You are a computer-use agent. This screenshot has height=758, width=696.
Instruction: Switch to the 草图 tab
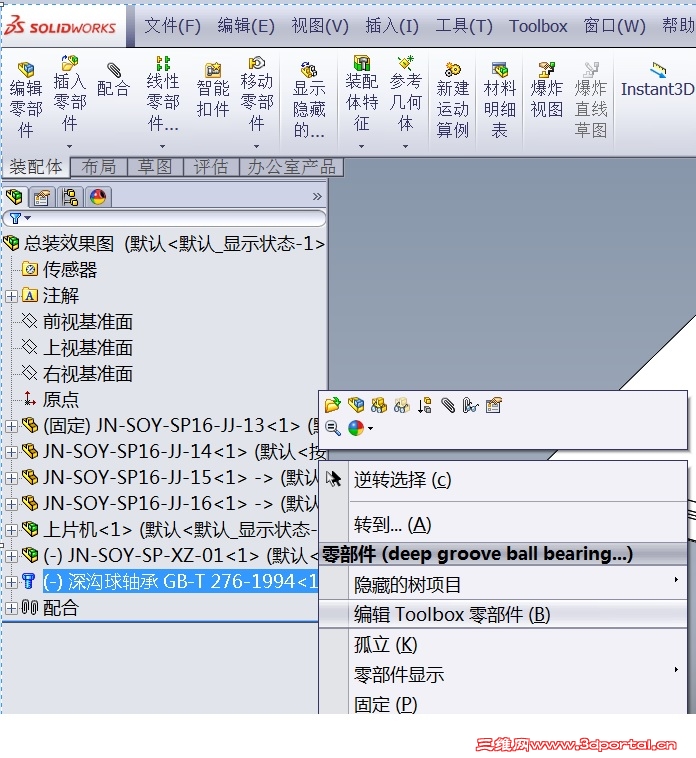point(155,167)
